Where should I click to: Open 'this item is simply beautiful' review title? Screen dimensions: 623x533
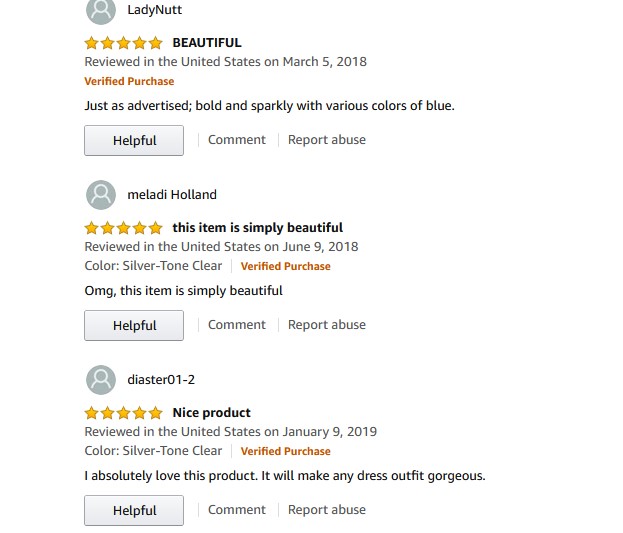coord(257,228)
